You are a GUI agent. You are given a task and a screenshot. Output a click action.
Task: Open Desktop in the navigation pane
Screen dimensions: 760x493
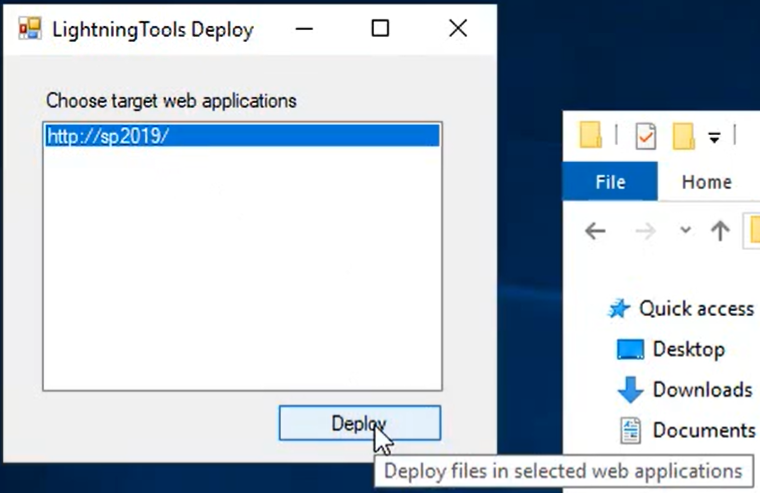coord(689,349)
